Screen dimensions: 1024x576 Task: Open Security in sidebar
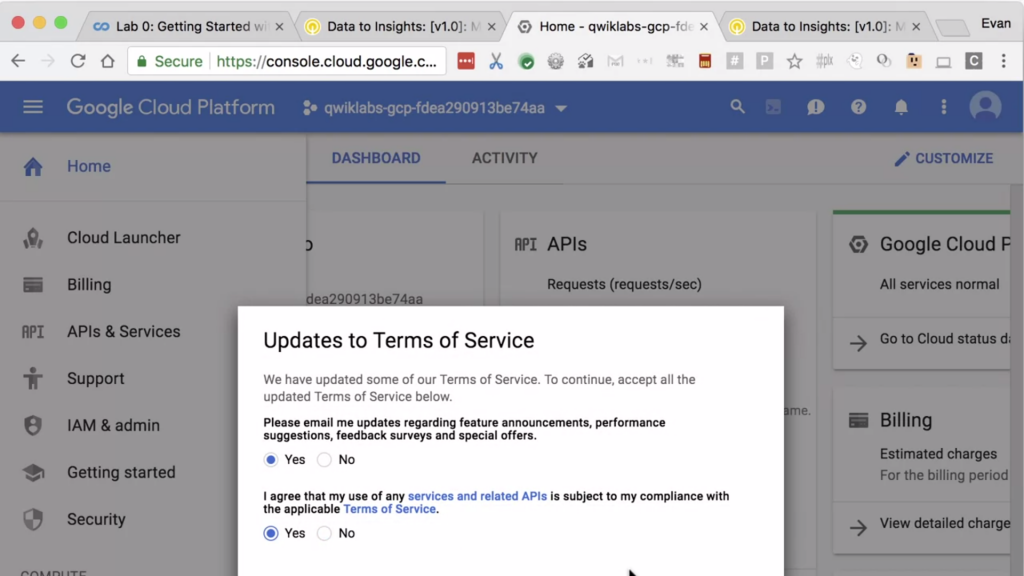[x=96, y=519]
